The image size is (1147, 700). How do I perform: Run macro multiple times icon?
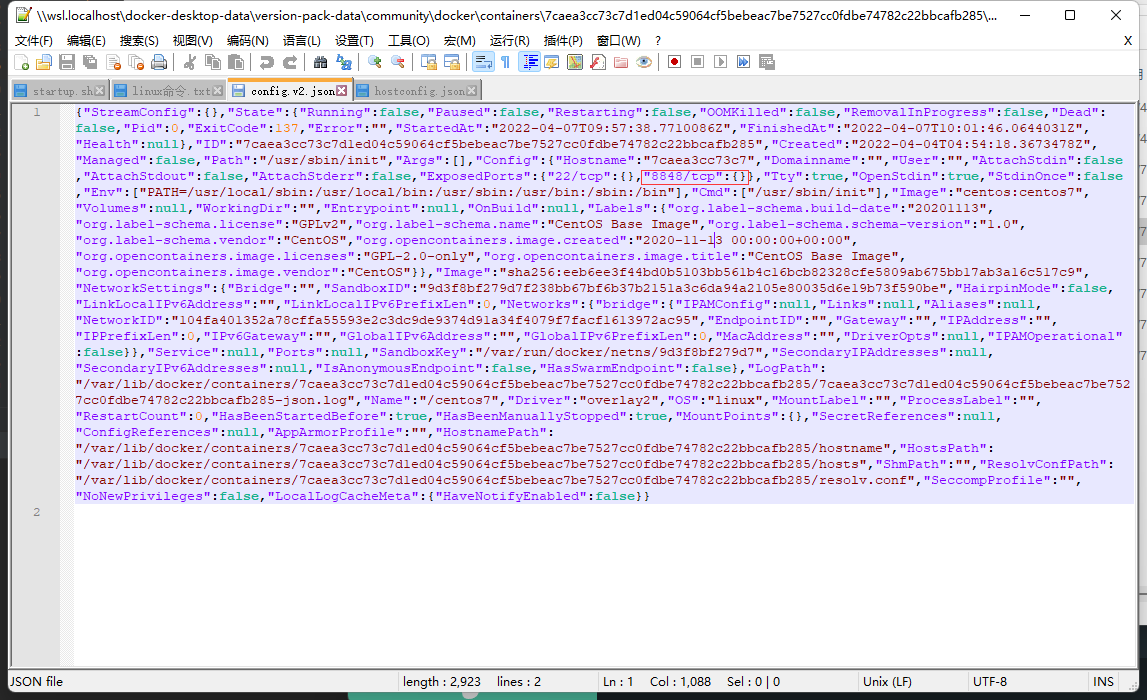coord(744,62)
